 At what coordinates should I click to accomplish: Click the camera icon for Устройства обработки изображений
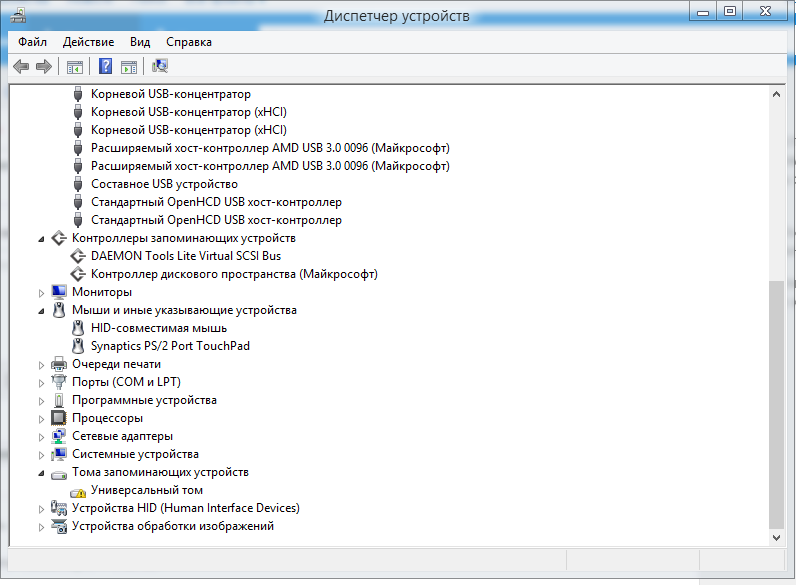point(59,526)
